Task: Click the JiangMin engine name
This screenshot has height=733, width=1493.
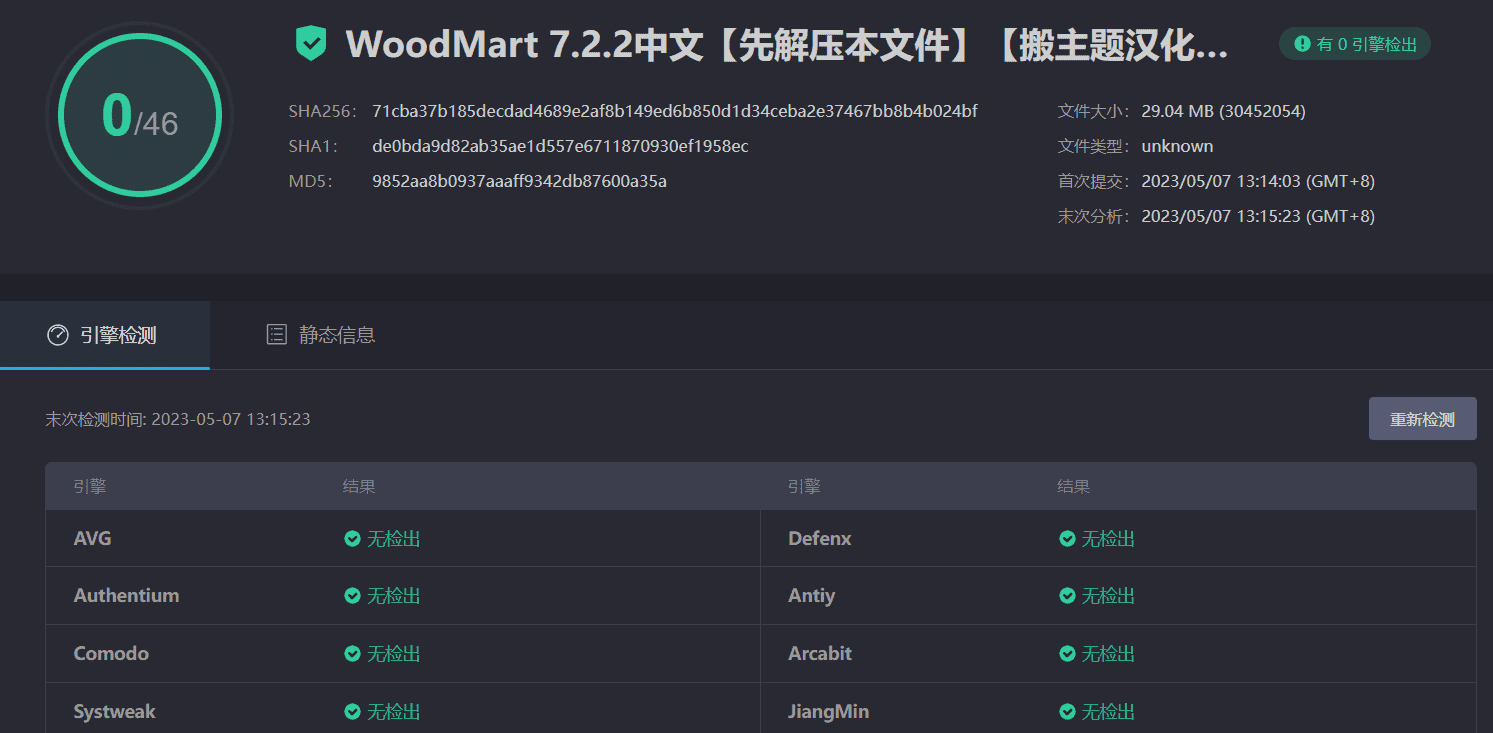Action: [829, 712]
